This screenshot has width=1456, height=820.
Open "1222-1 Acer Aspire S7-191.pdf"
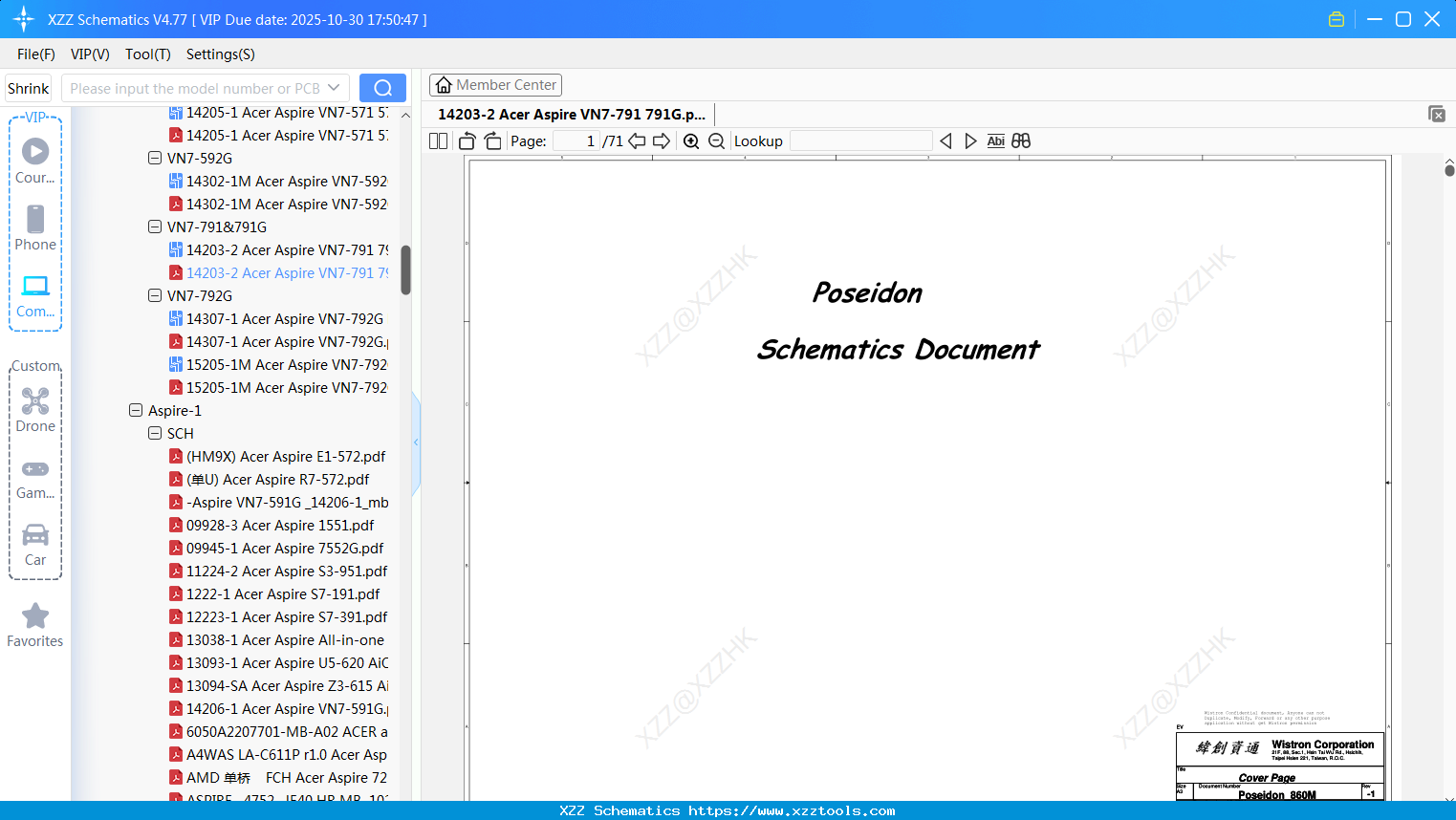pos(274,593)
